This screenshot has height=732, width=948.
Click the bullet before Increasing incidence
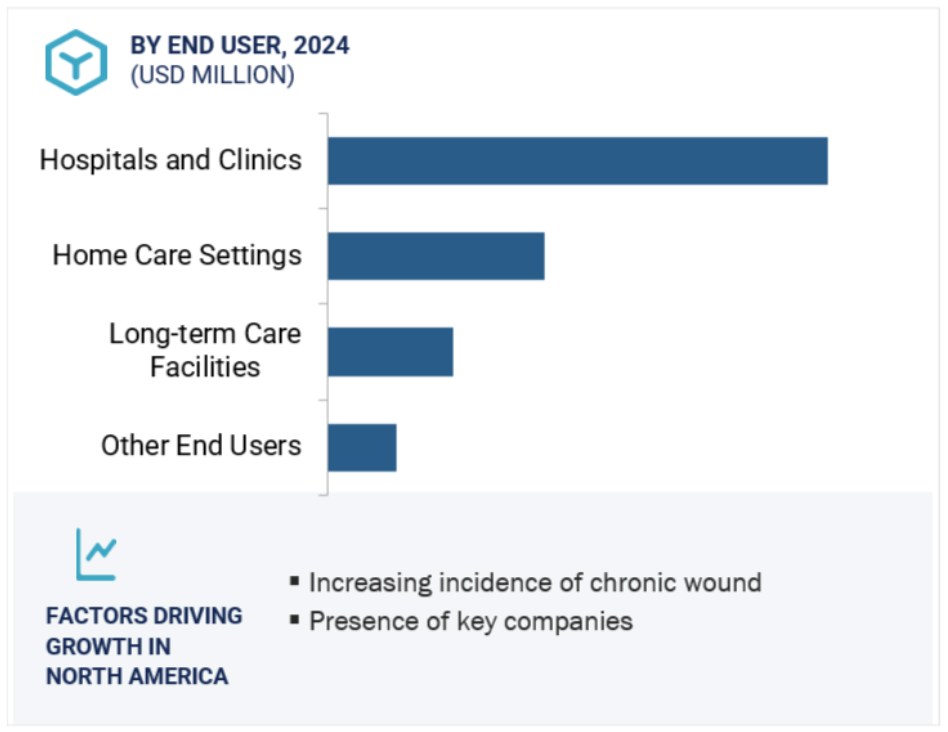coord(294,581)
